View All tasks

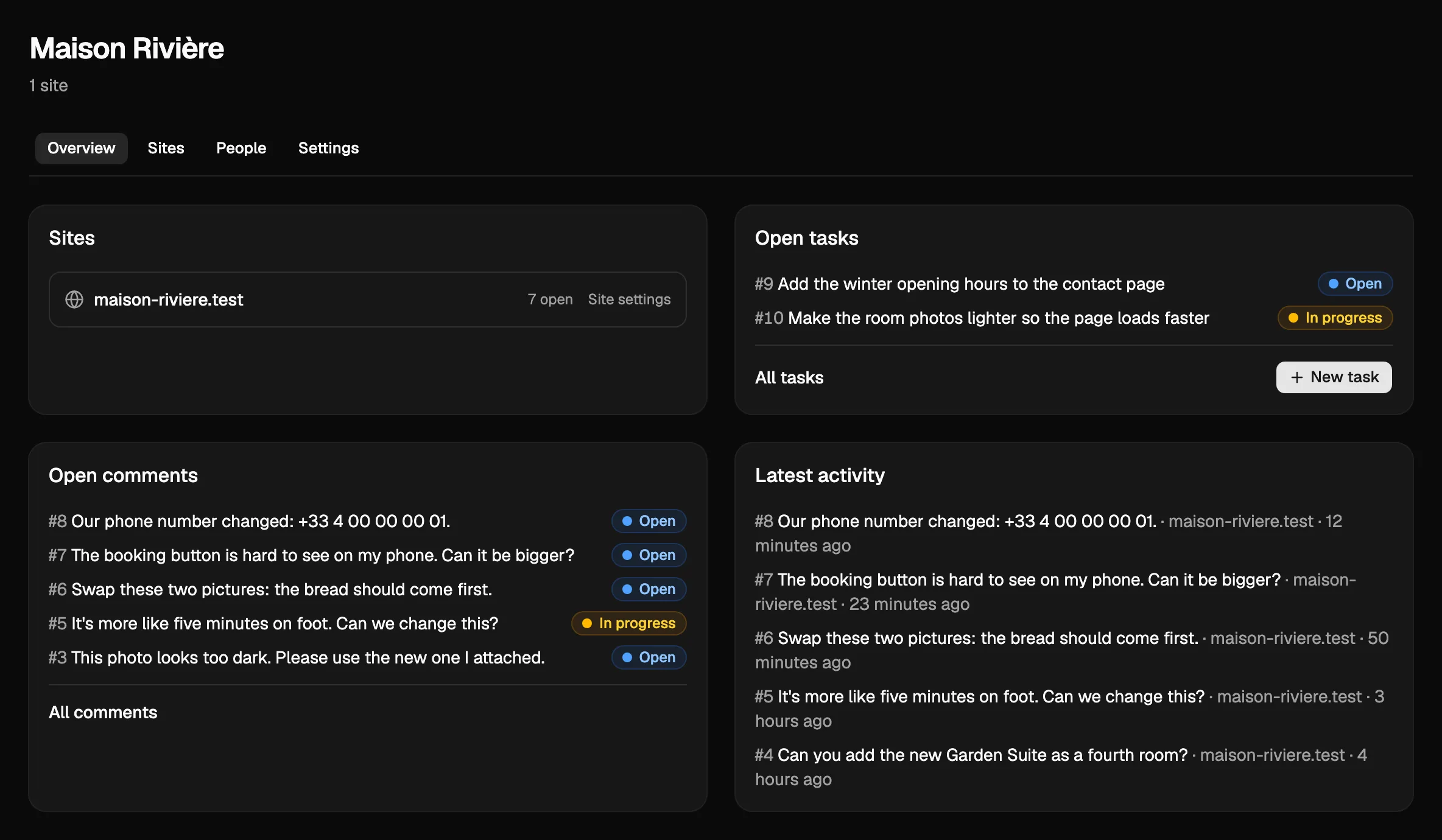click(x=789, y=377)
